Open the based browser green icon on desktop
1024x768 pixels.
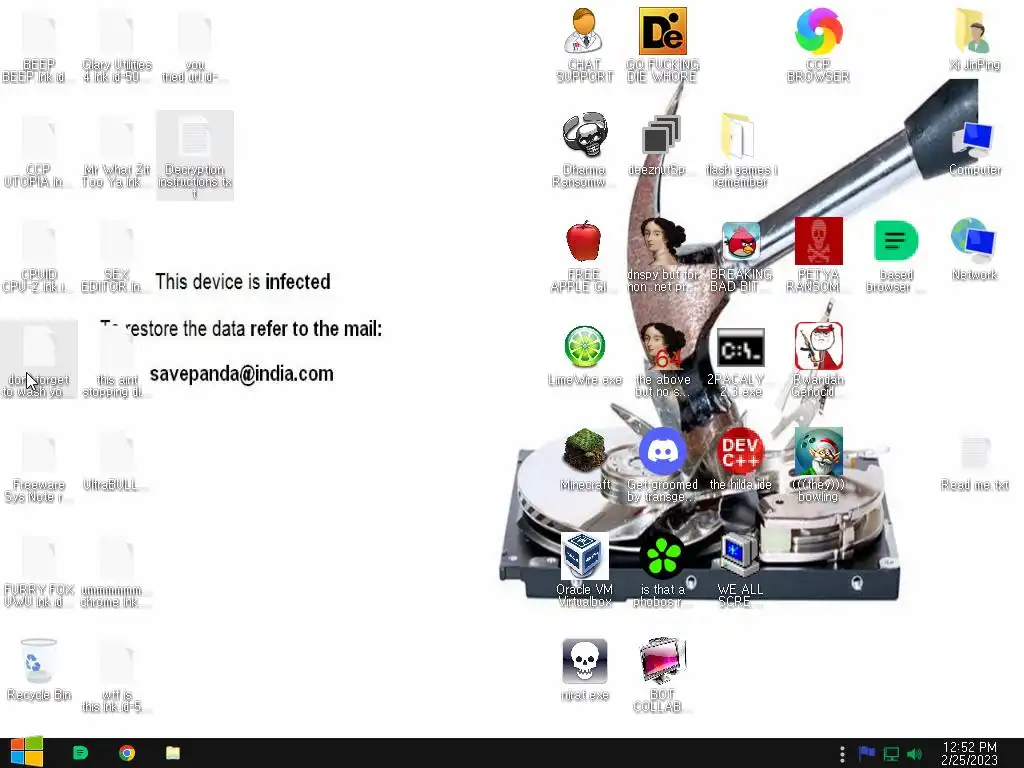[896, 256]
